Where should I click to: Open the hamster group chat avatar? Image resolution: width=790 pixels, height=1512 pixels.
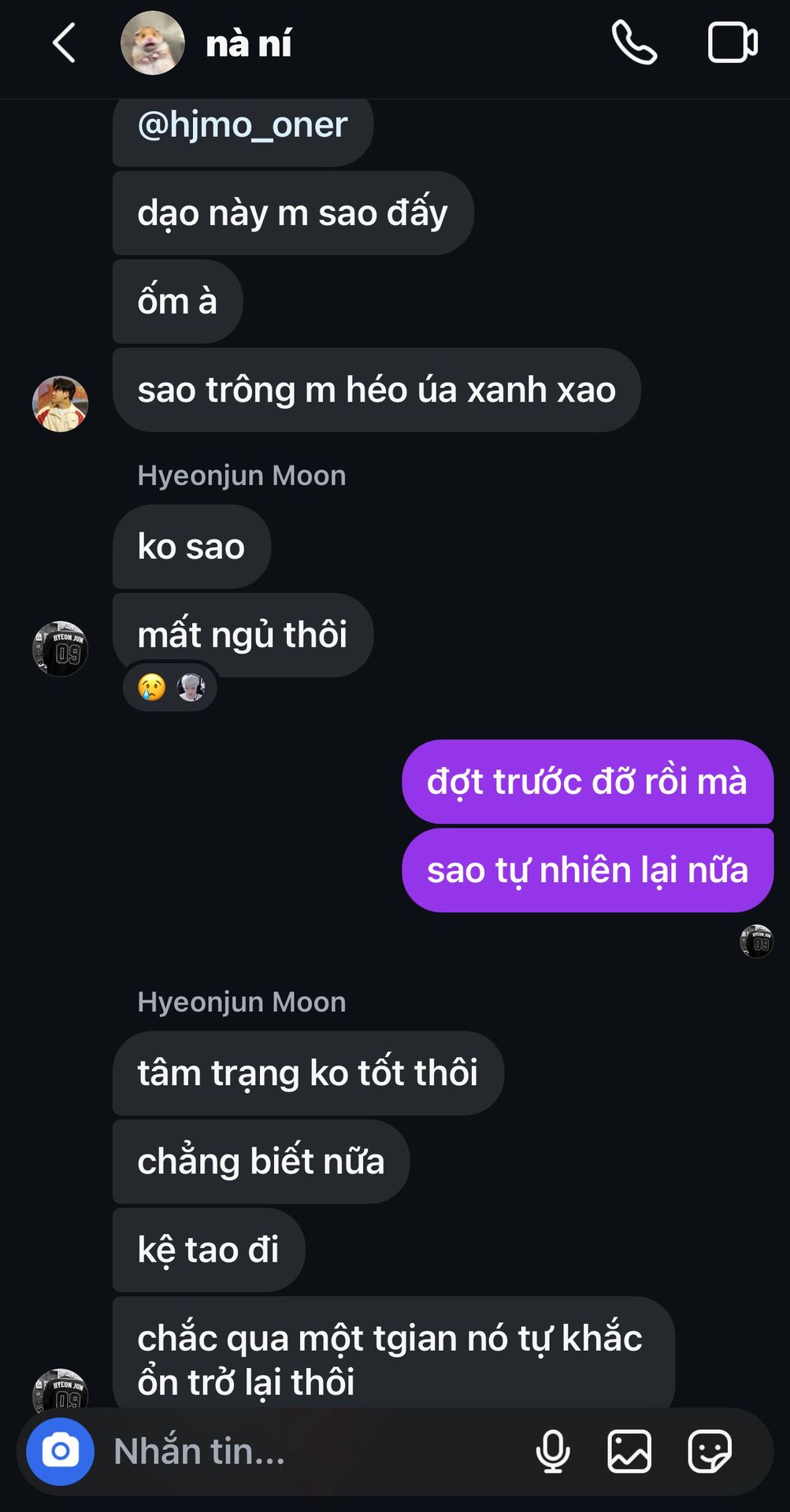[x=153, y=43]
